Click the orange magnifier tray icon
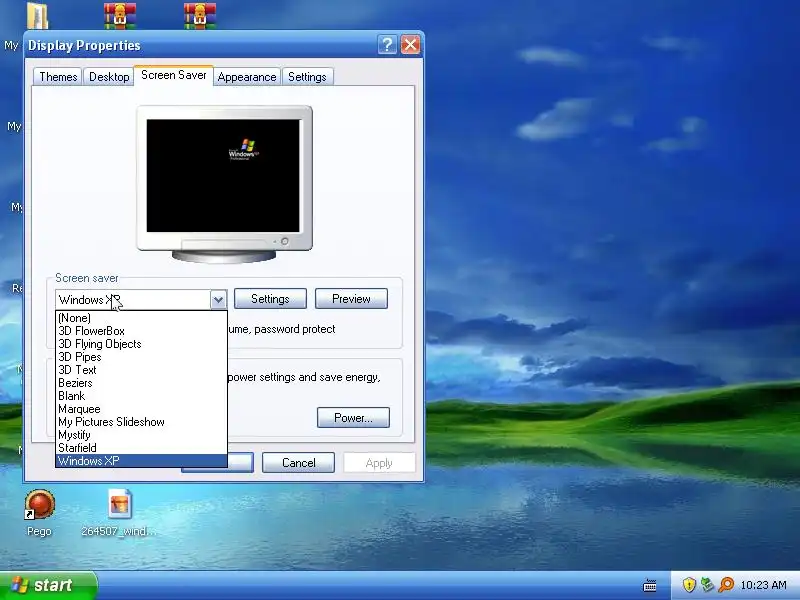 point(726,585)
